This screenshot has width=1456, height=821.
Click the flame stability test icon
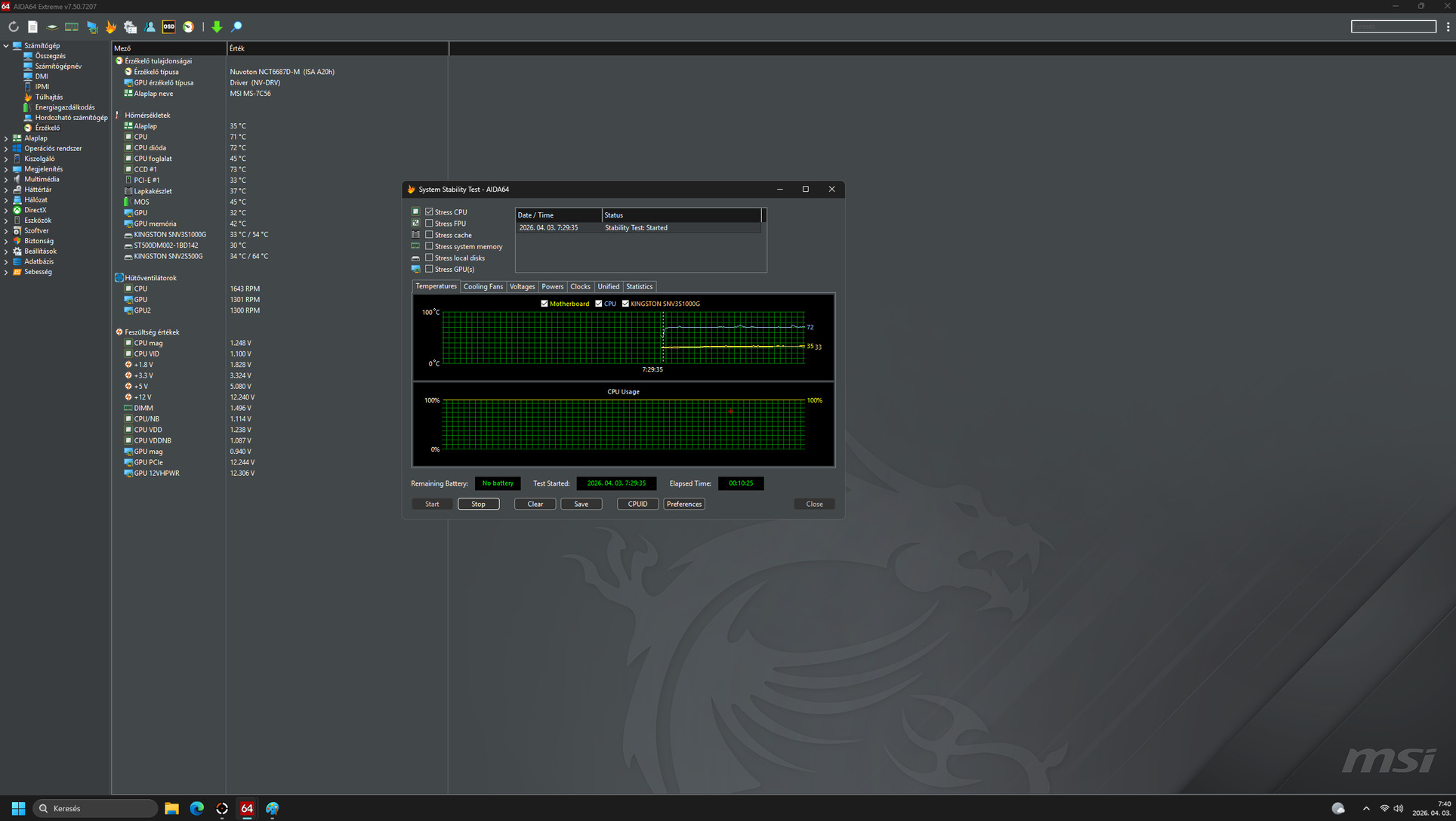click(111, 27)
